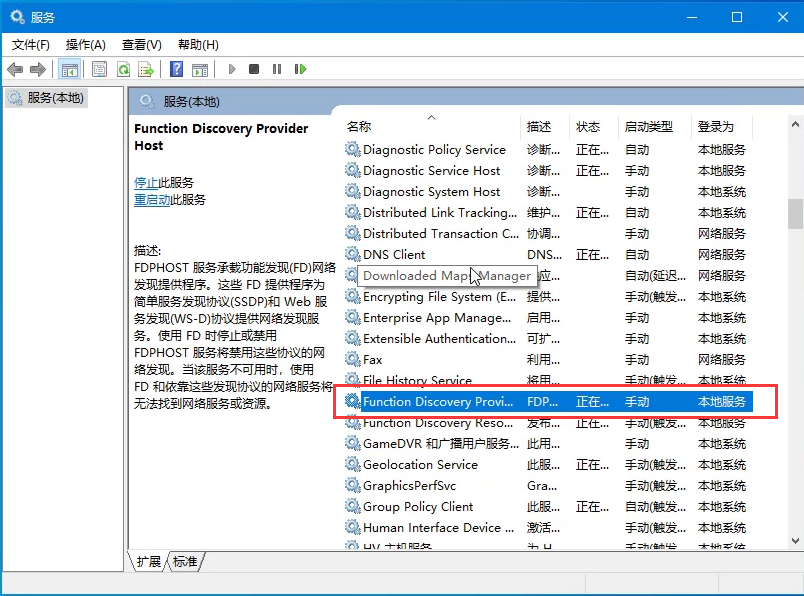This screenshot has width=804, height=596.
Task: Open the 操作(A) menu
Action: pos(86,45)
